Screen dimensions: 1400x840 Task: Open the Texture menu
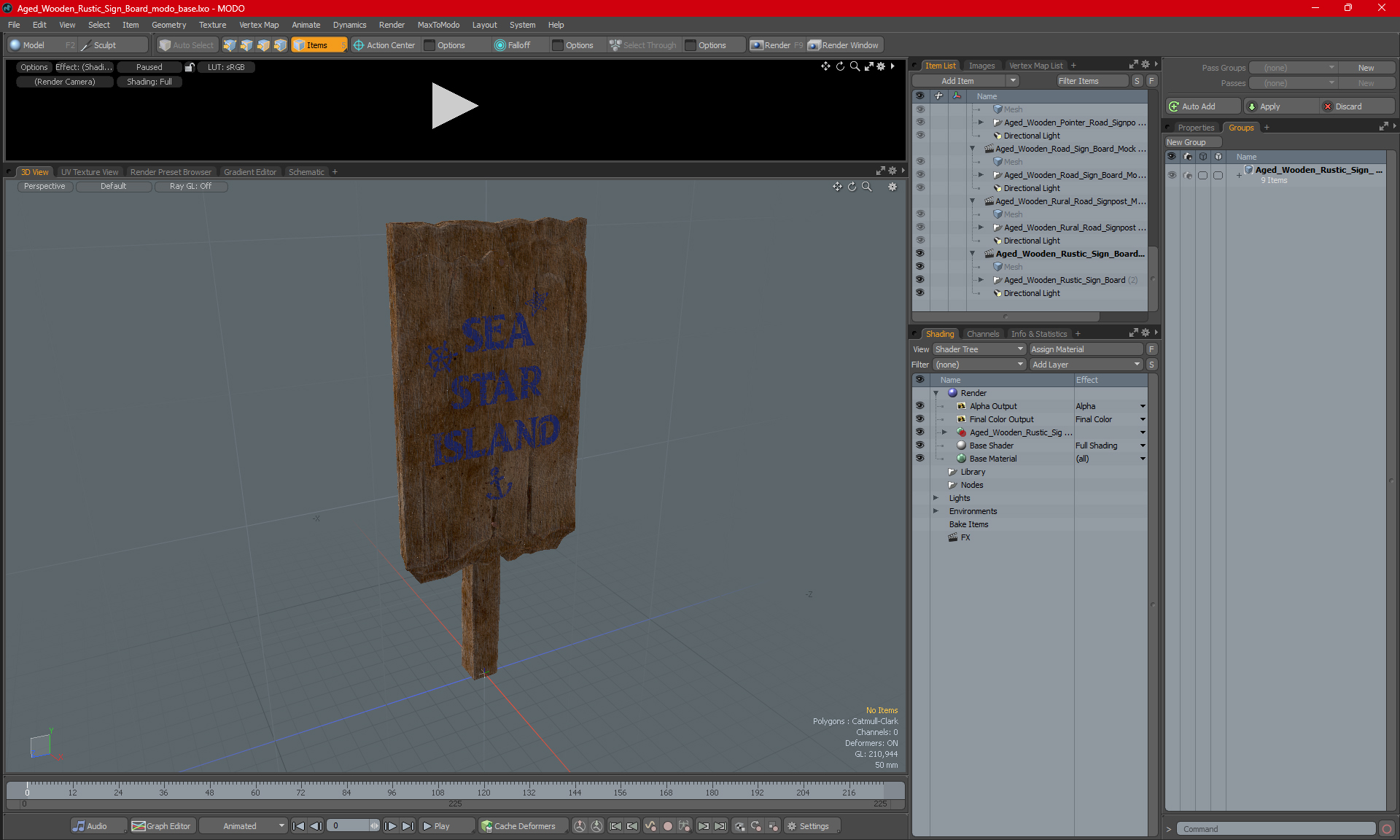click(212, 25)
